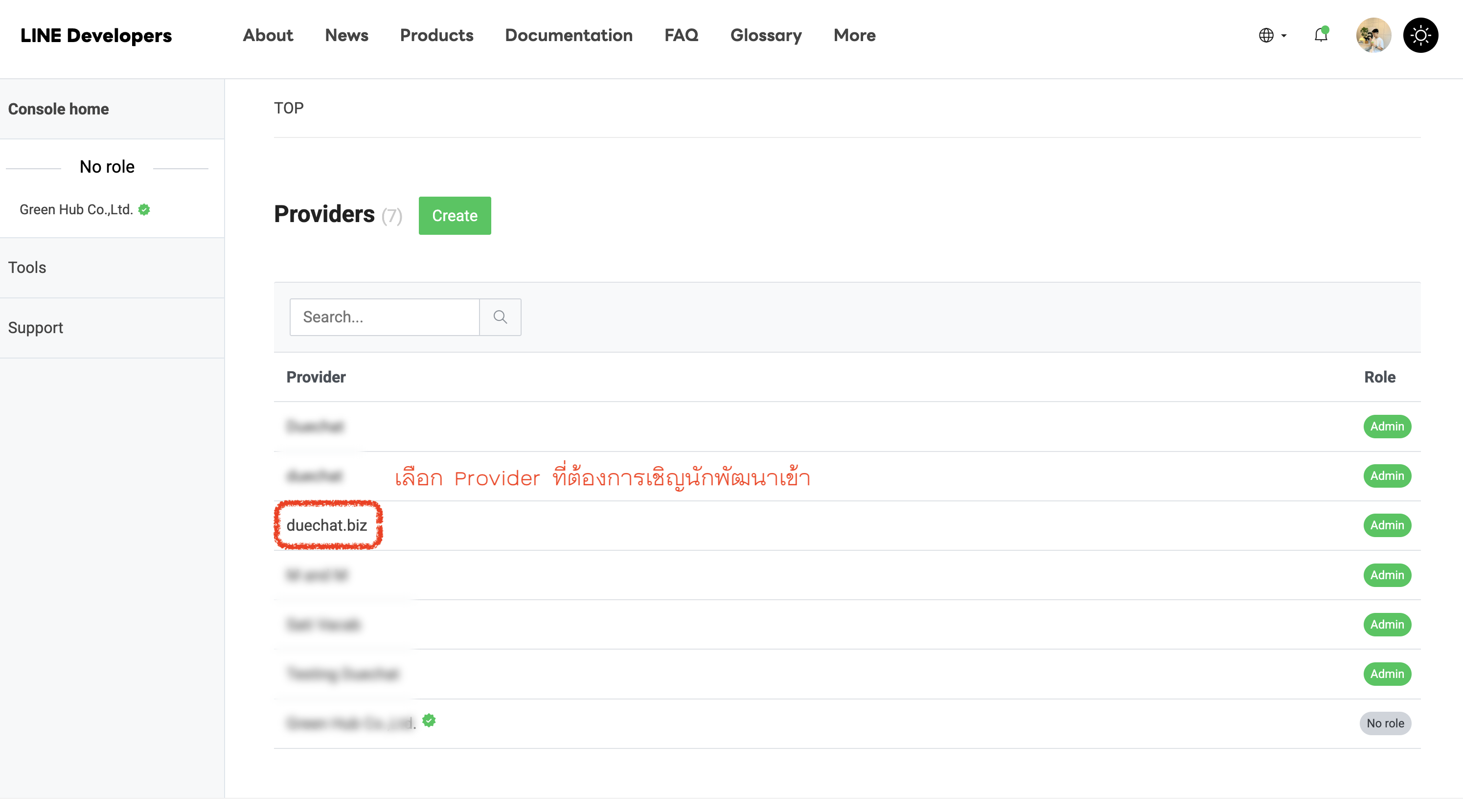The height and width of the screenshot is (812, 1463).
Task: Click the Admin badge on duechat.biz row
Action: (1386, 525)
